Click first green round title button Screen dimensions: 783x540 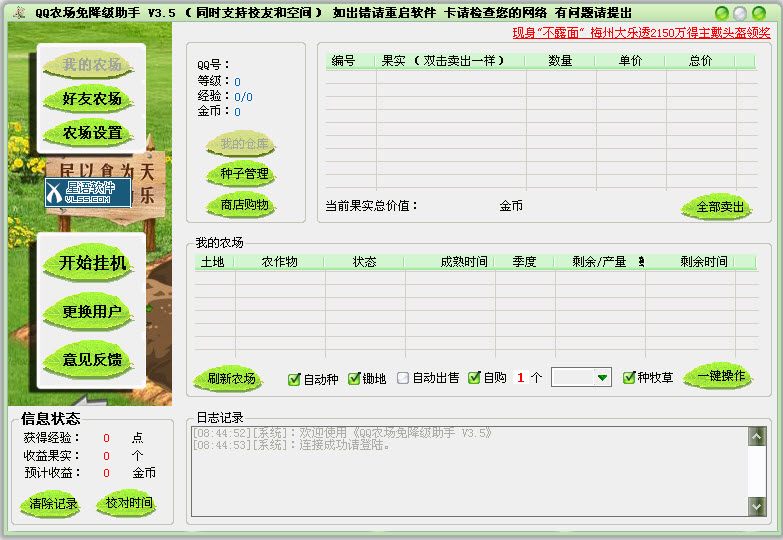[x=722, y=13]
